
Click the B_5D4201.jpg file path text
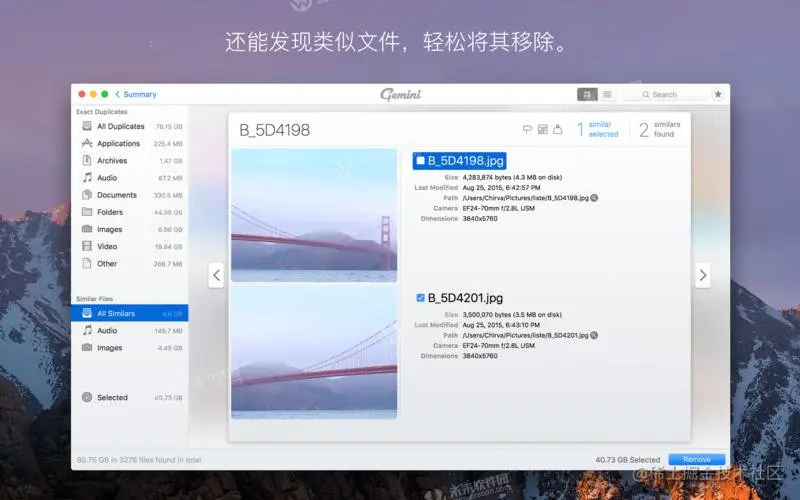click(x=525, y=335)
